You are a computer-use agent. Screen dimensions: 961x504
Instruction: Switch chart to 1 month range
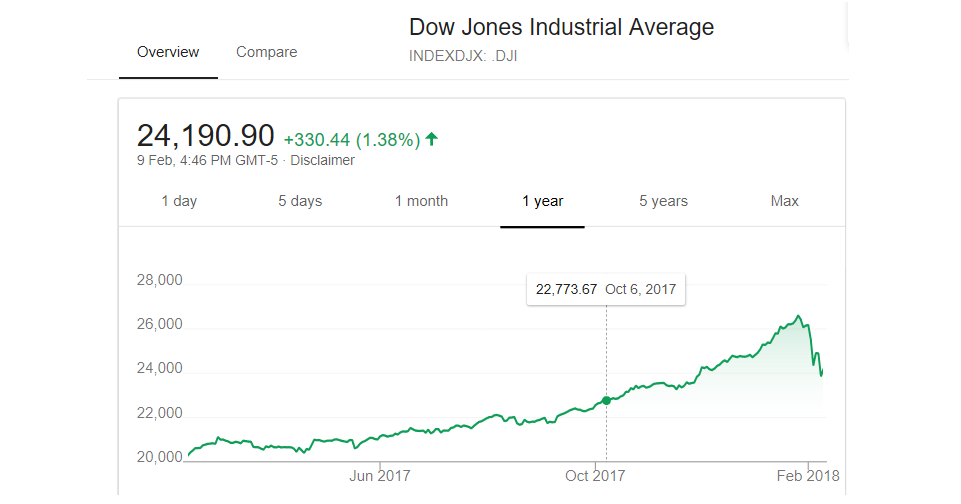click(421, 201)
